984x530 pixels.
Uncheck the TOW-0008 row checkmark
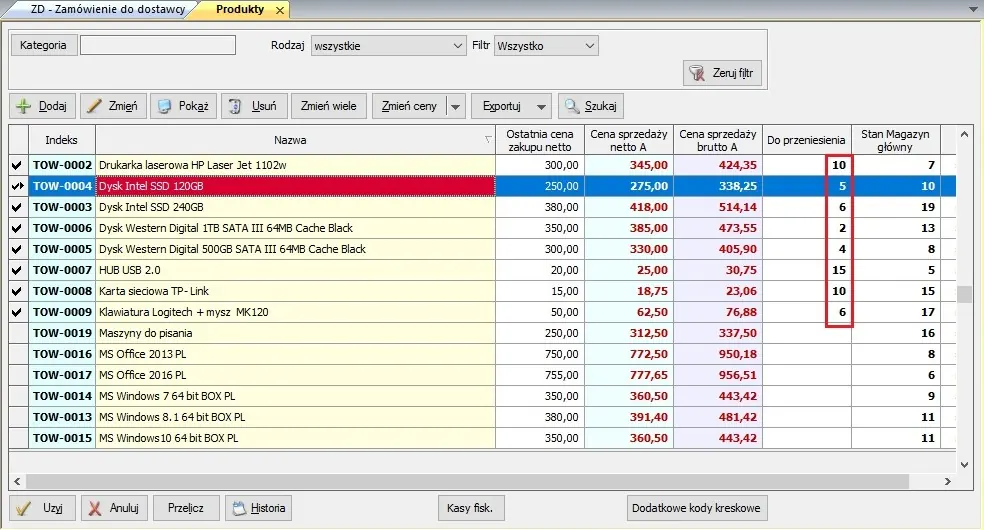click(17, 291)
